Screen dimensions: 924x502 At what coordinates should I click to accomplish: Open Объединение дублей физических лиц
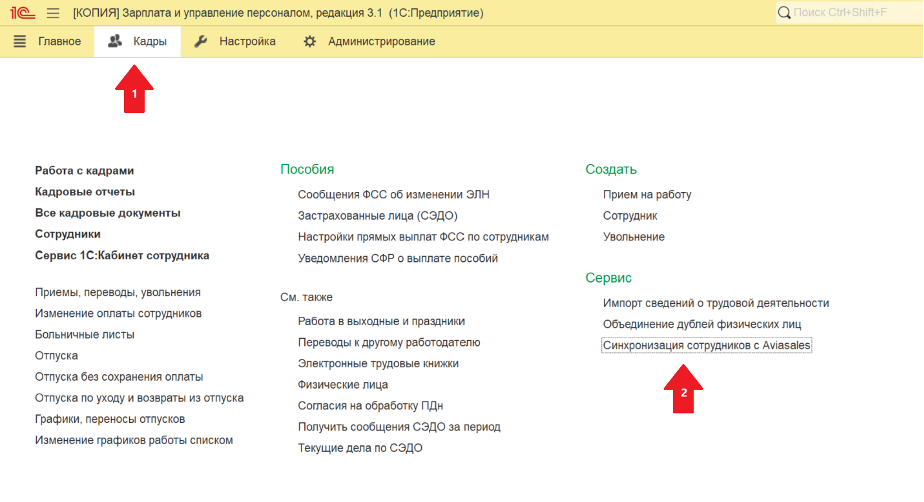point(701,324)
